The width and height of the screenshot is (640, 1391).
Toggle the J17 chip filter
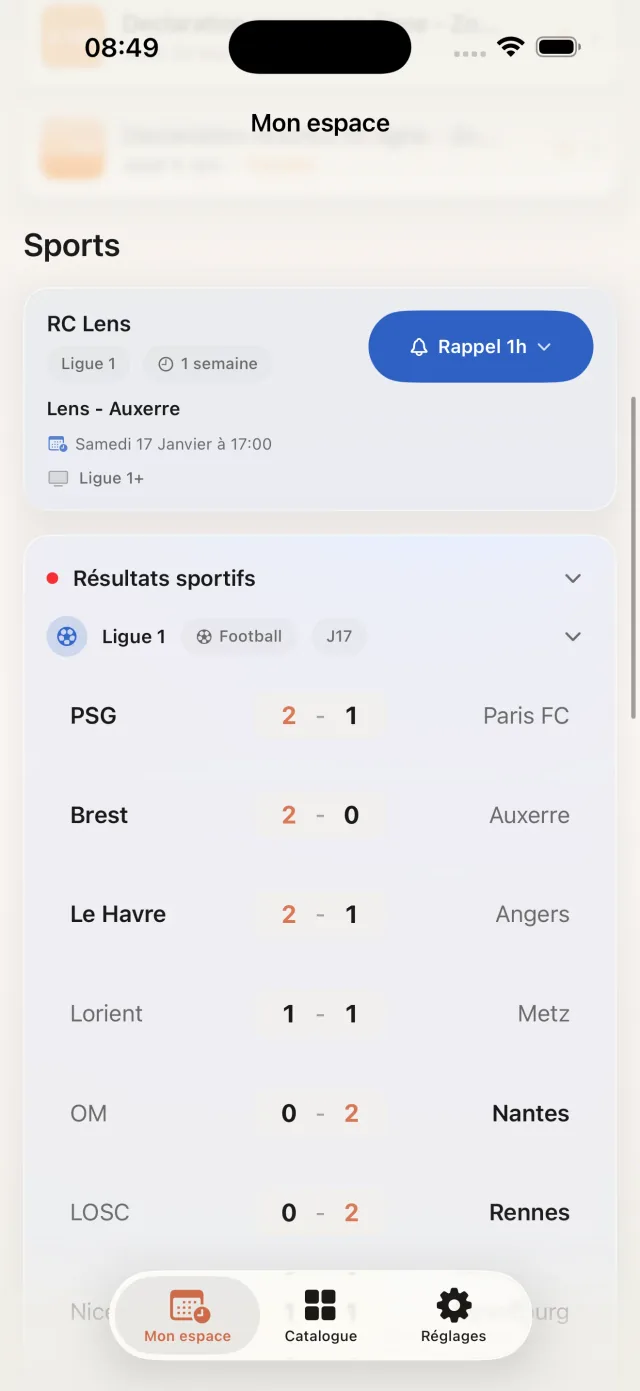pyautogui.click(x=339, y=636)
